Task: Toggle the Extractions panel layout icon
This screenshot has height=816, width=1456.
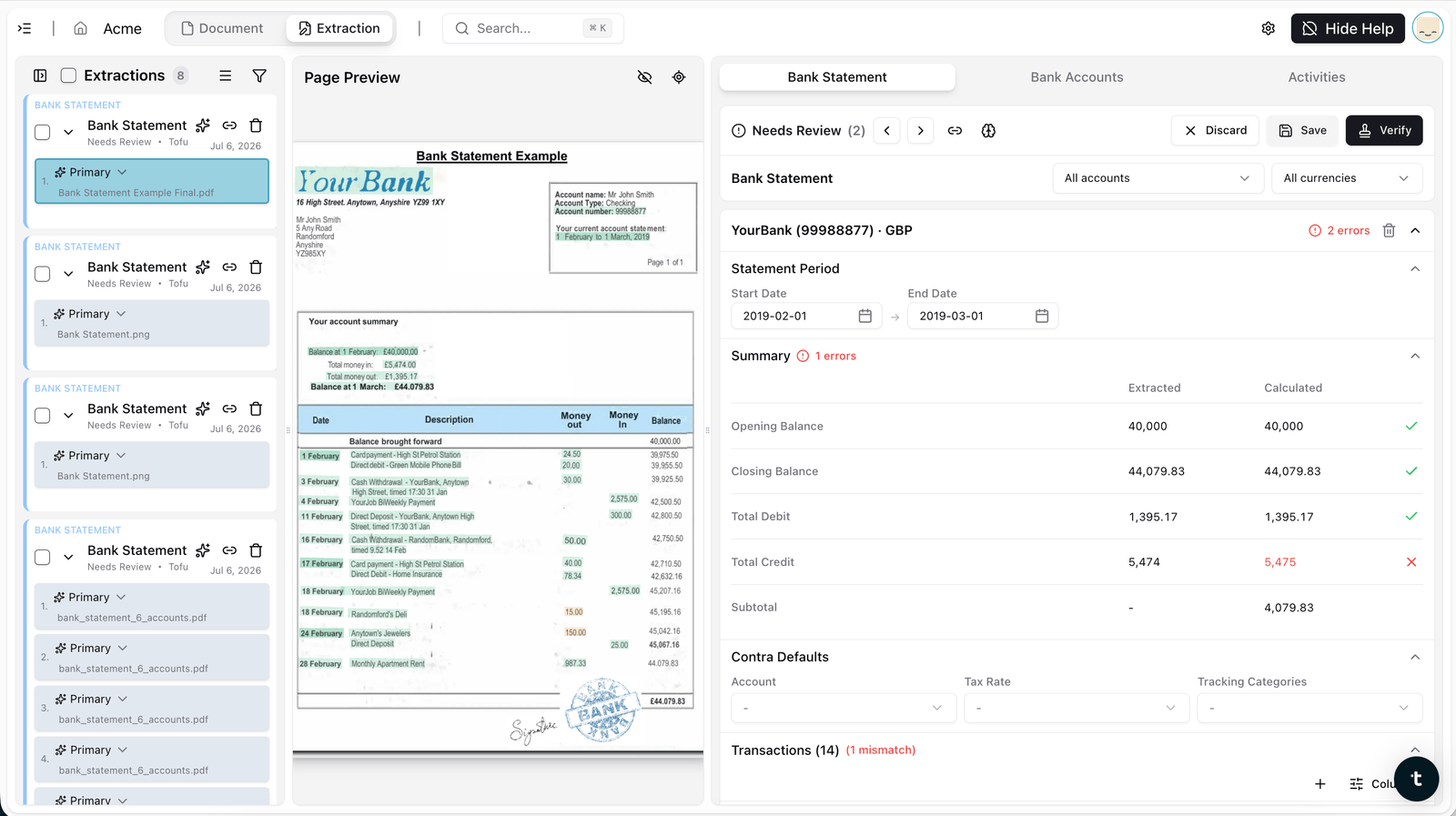Action: [x=40, y=76]
